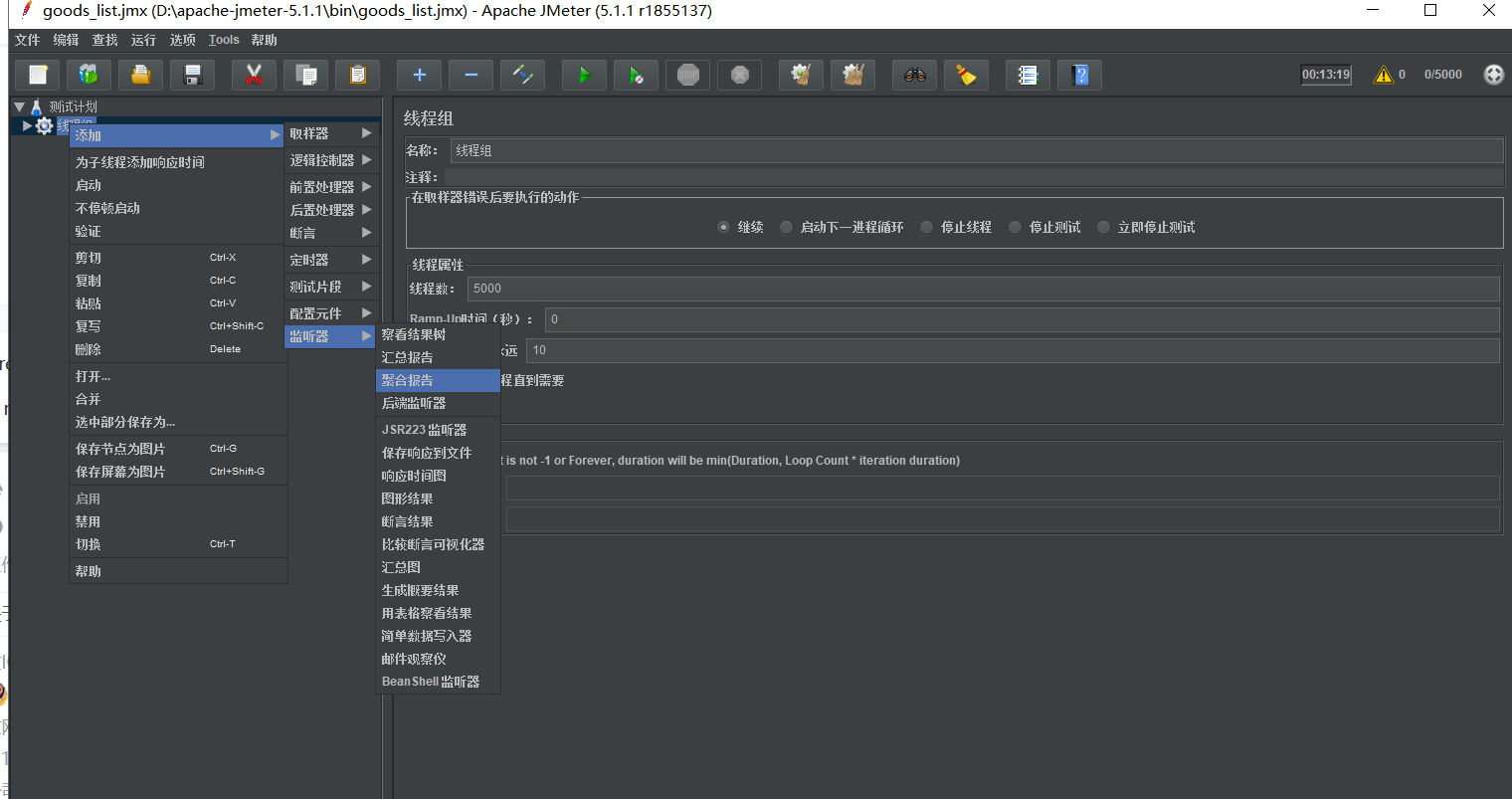Expand all tree nodes with plus icon

[420, 75]
